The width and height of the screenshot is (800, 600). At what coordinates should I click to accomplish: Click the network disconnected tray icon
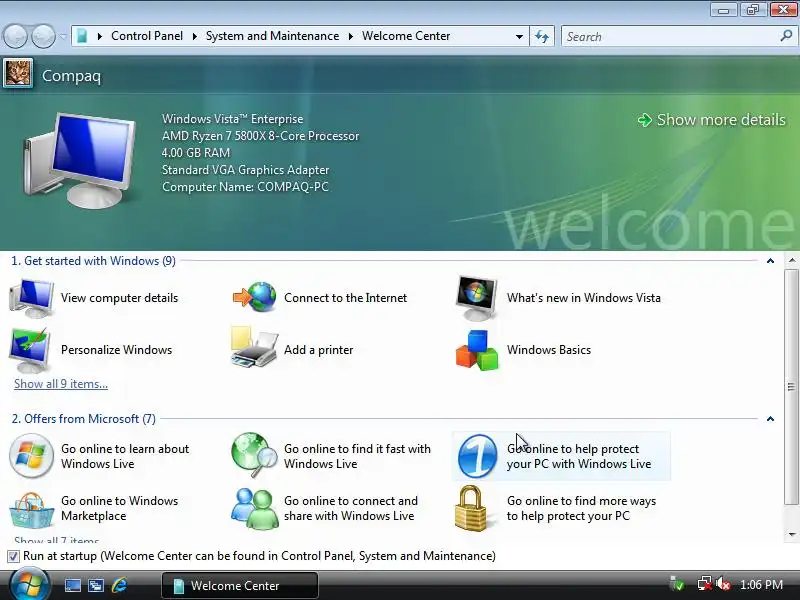tap(705, 584)
